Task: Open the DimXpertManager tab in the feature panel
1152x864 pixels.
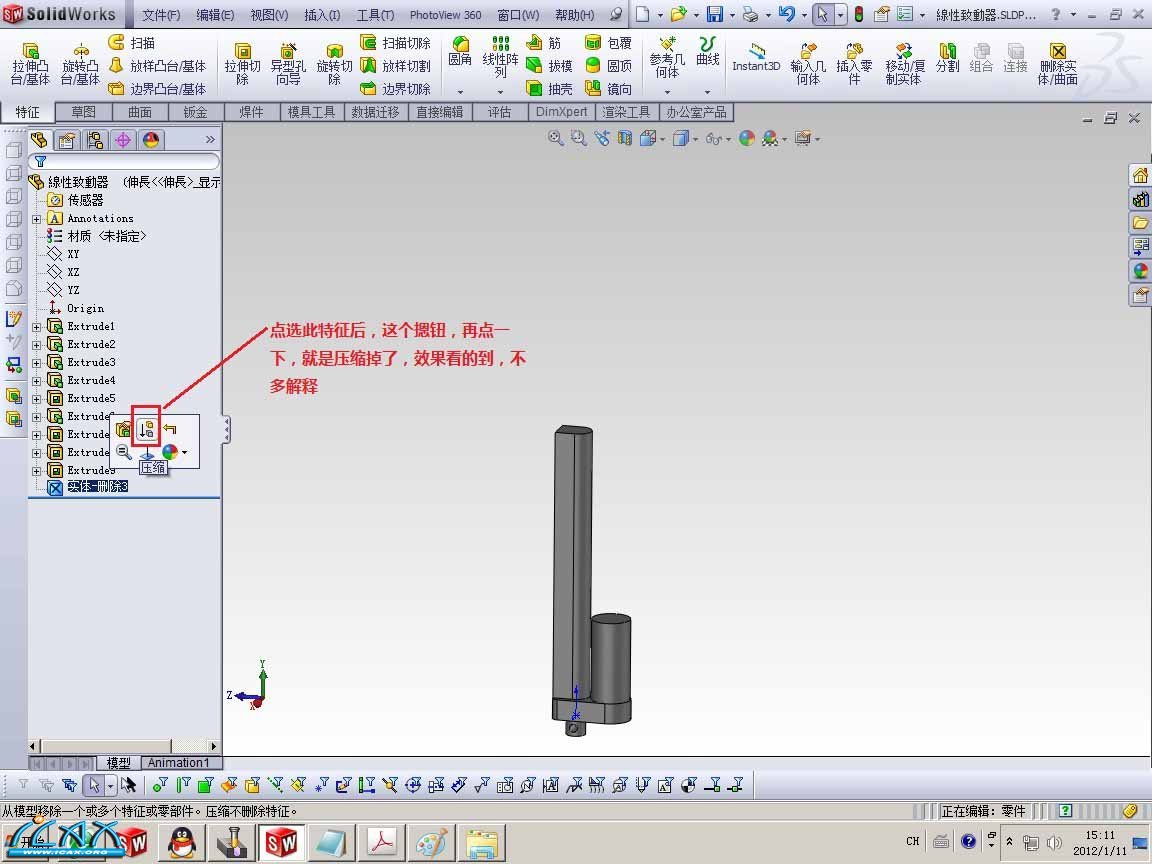Action: 123,140
